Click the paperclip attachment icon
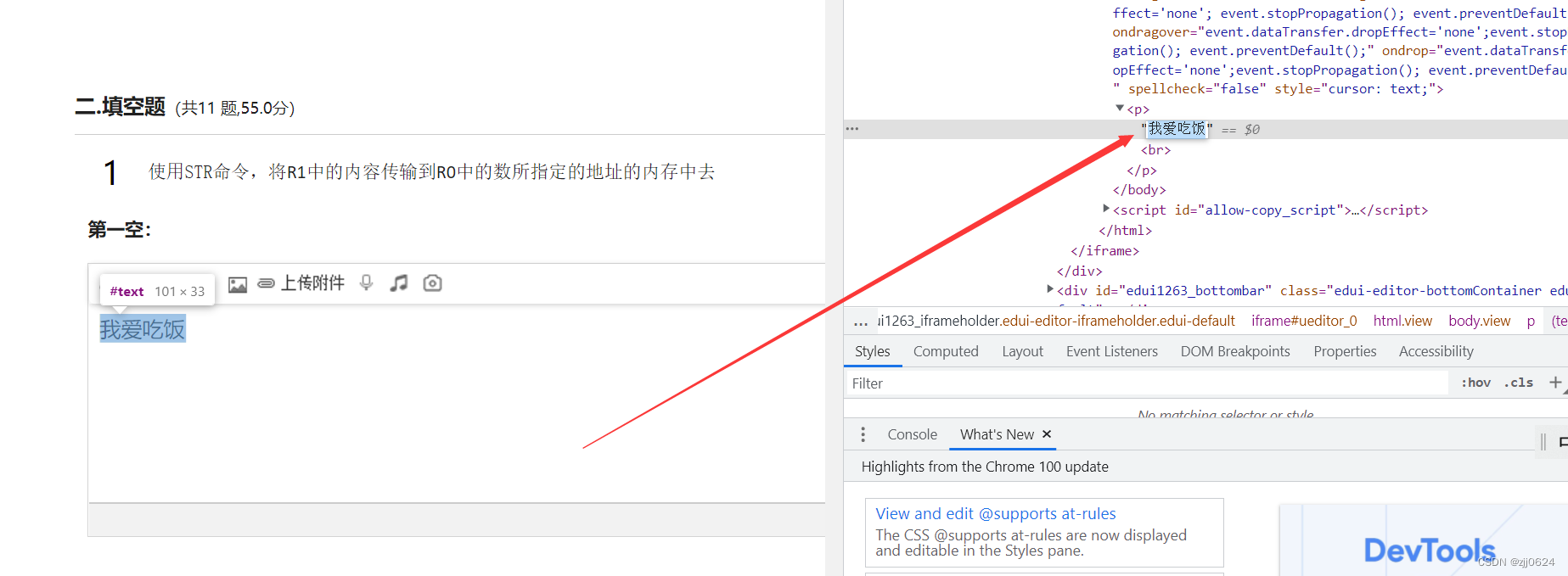Screen dimensions: 1568x576 [266, 283]
